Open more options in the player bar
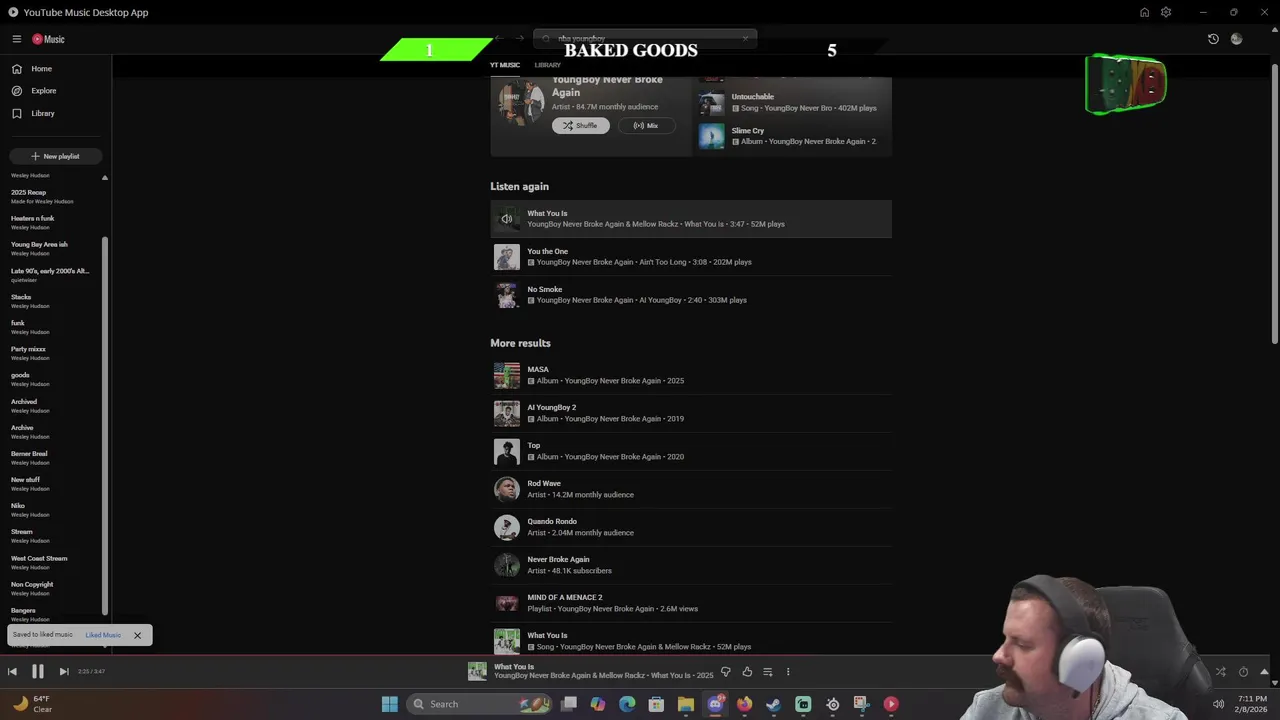 [788, 672]
